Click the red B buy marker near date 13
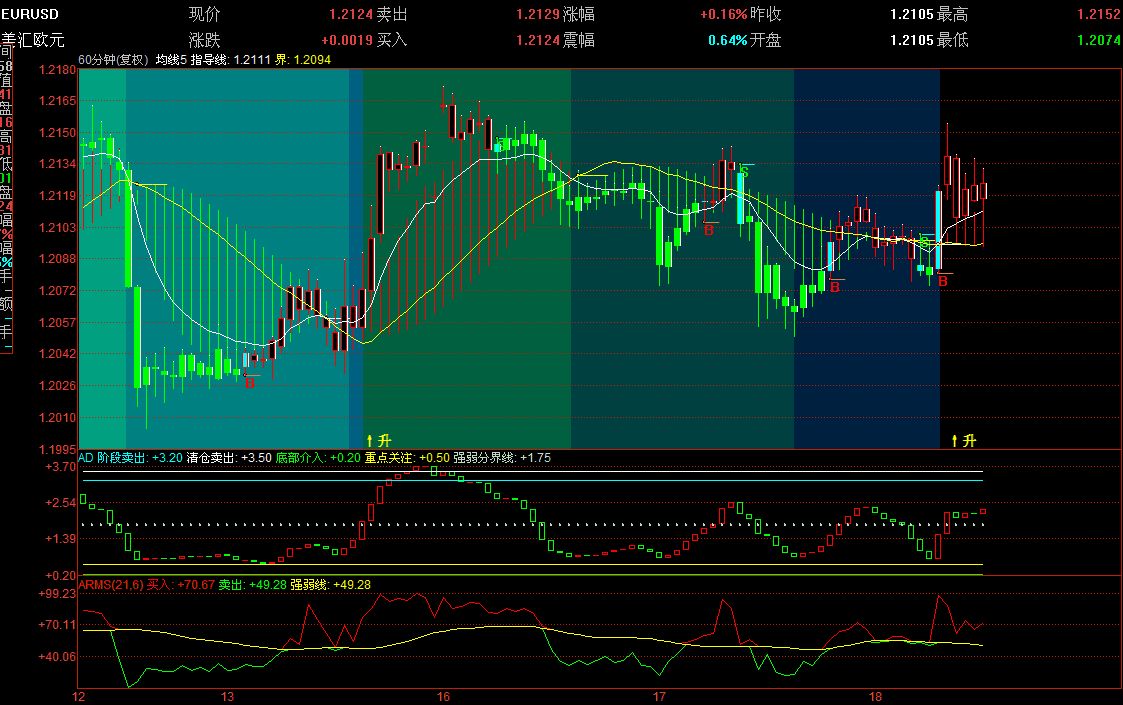This screenshot has height=705, width=1123. click(x=250, y=383)
